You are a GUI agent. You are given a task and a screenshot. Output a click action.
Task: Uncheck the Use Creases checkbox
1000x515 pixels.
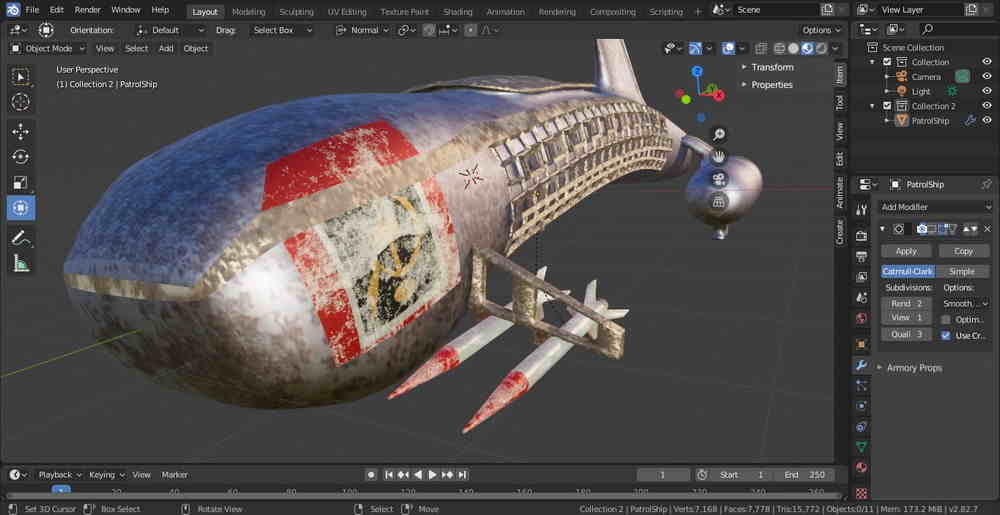[946, 335]
